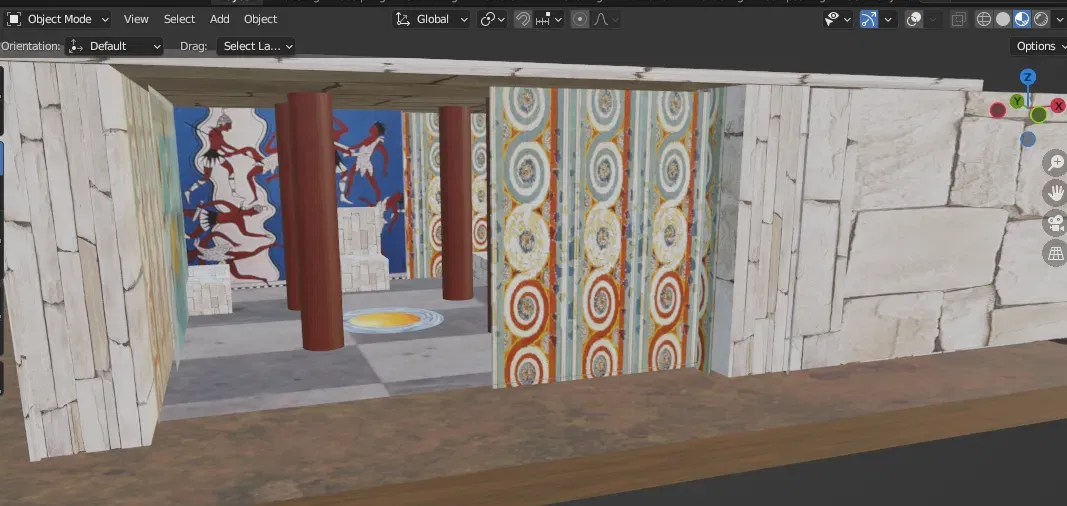Toggle the camera view icon
The width and height of the screenshot is (1067, 506).
click(x=1055, y=223)
